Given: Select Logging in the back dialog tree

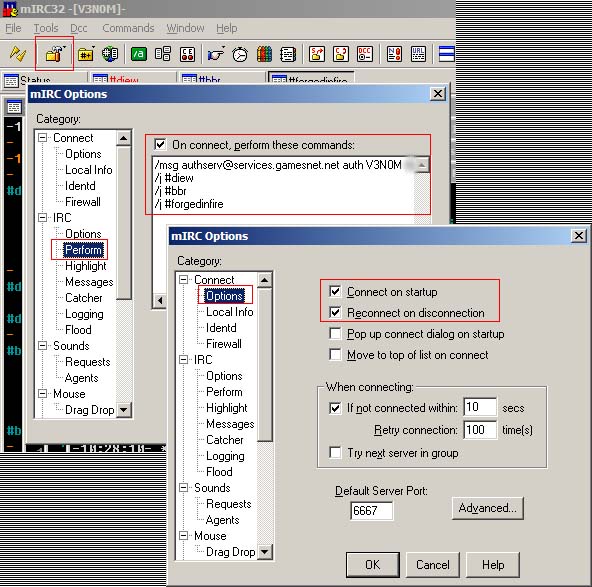Looking at the screenshot, I should [84, 314].
